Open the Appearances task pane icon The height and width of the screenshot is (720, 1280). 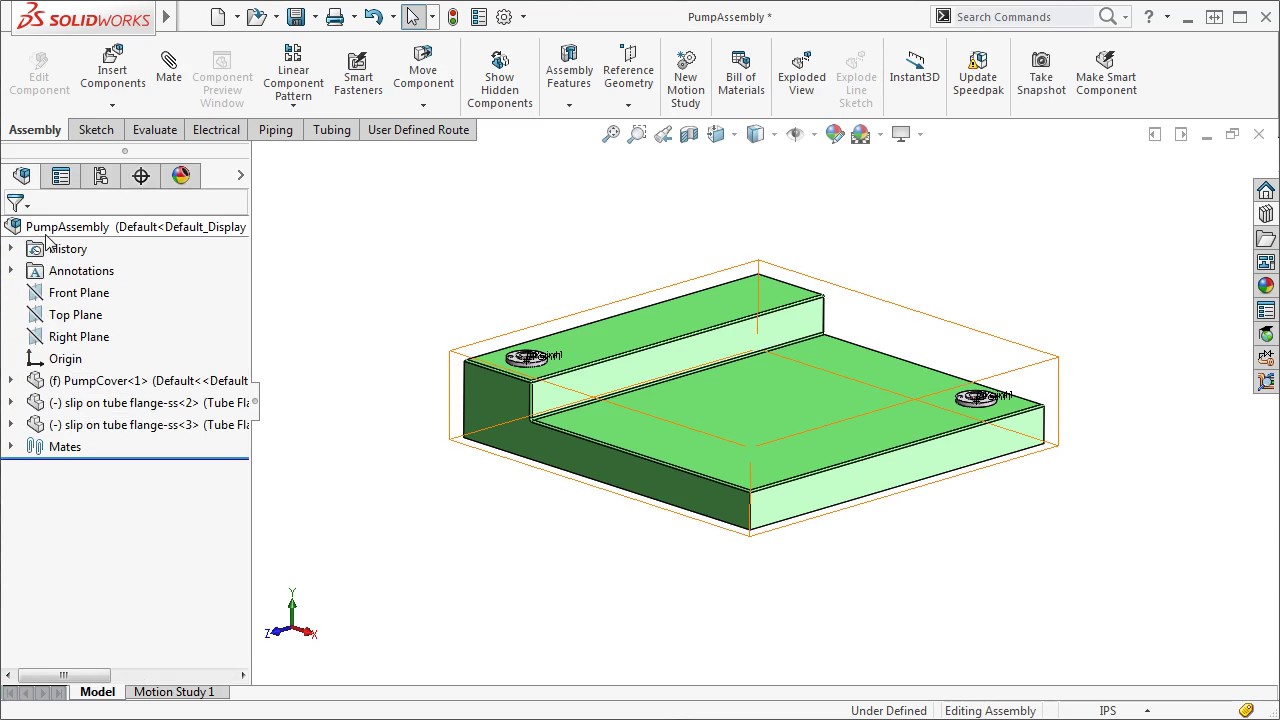(1266, 286)
